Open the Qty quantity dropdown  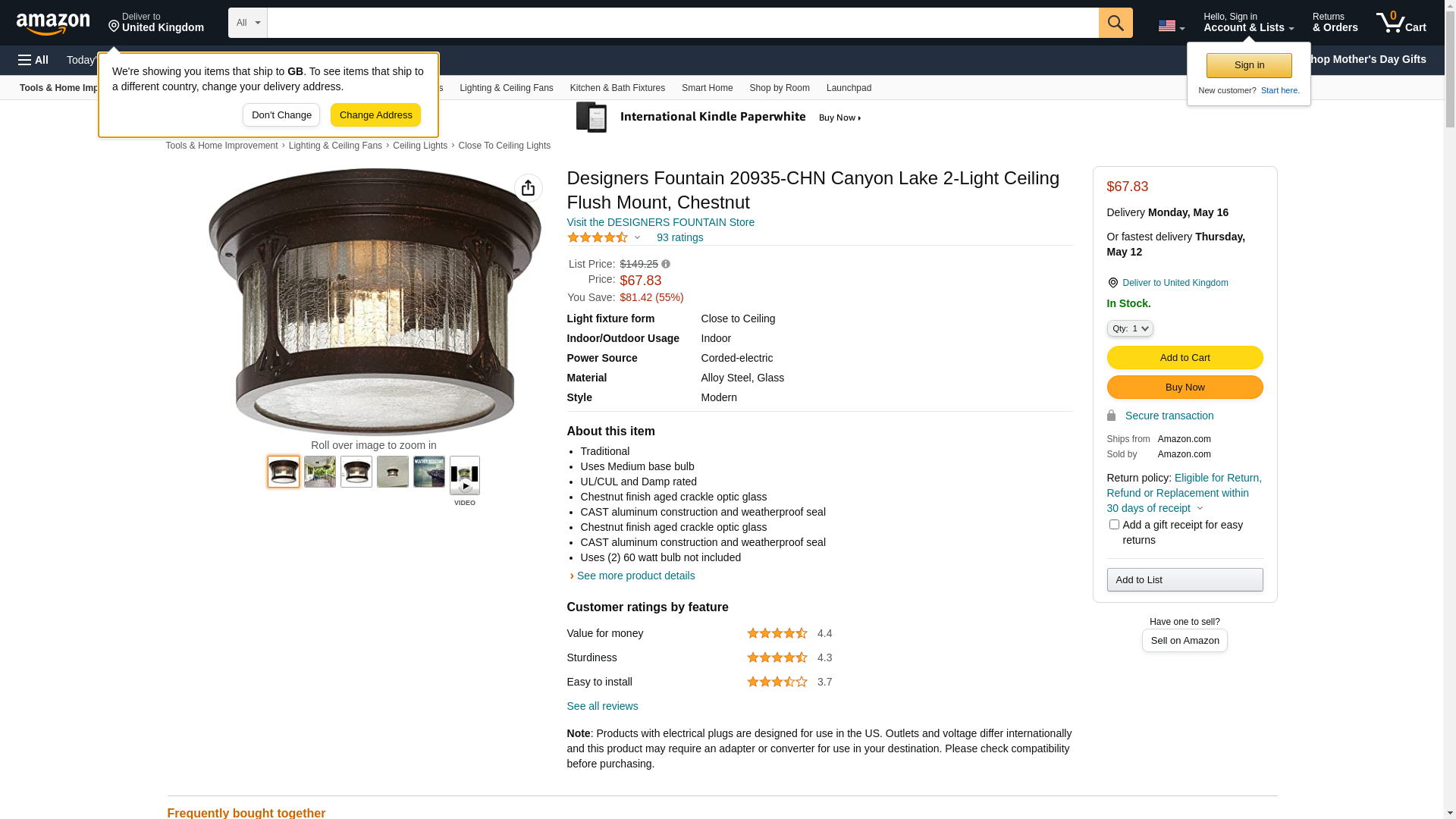[x=1130, y=328]
